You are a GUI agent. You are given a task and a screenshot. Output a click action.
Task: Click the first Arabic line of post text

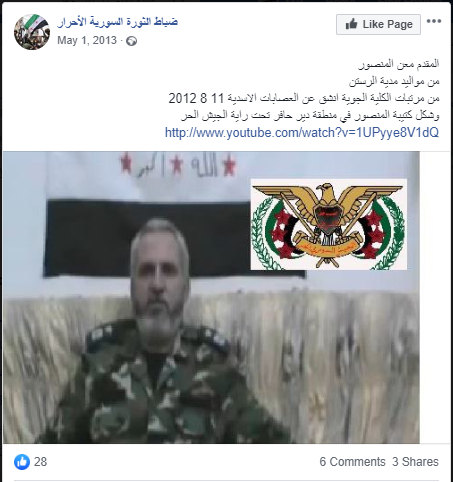pyautogui.click(x=399, y=64)
